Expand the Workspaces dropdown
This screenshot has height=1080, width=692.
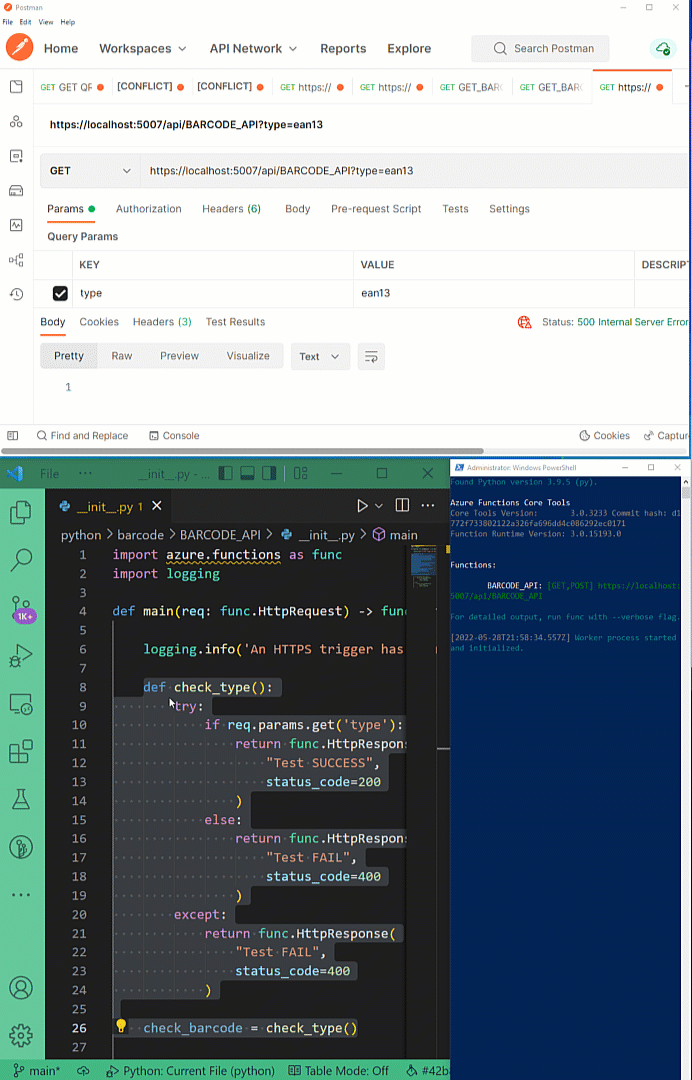pyautogui.click(x=143, y=49)
